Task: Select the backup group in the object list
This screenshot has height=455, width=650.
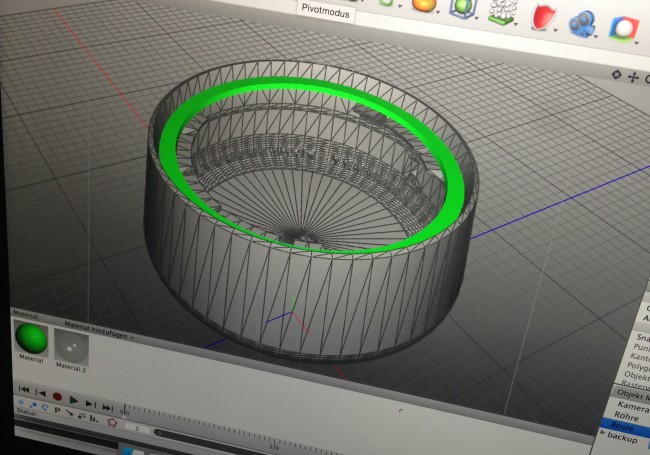Action: tap(622, 436)
